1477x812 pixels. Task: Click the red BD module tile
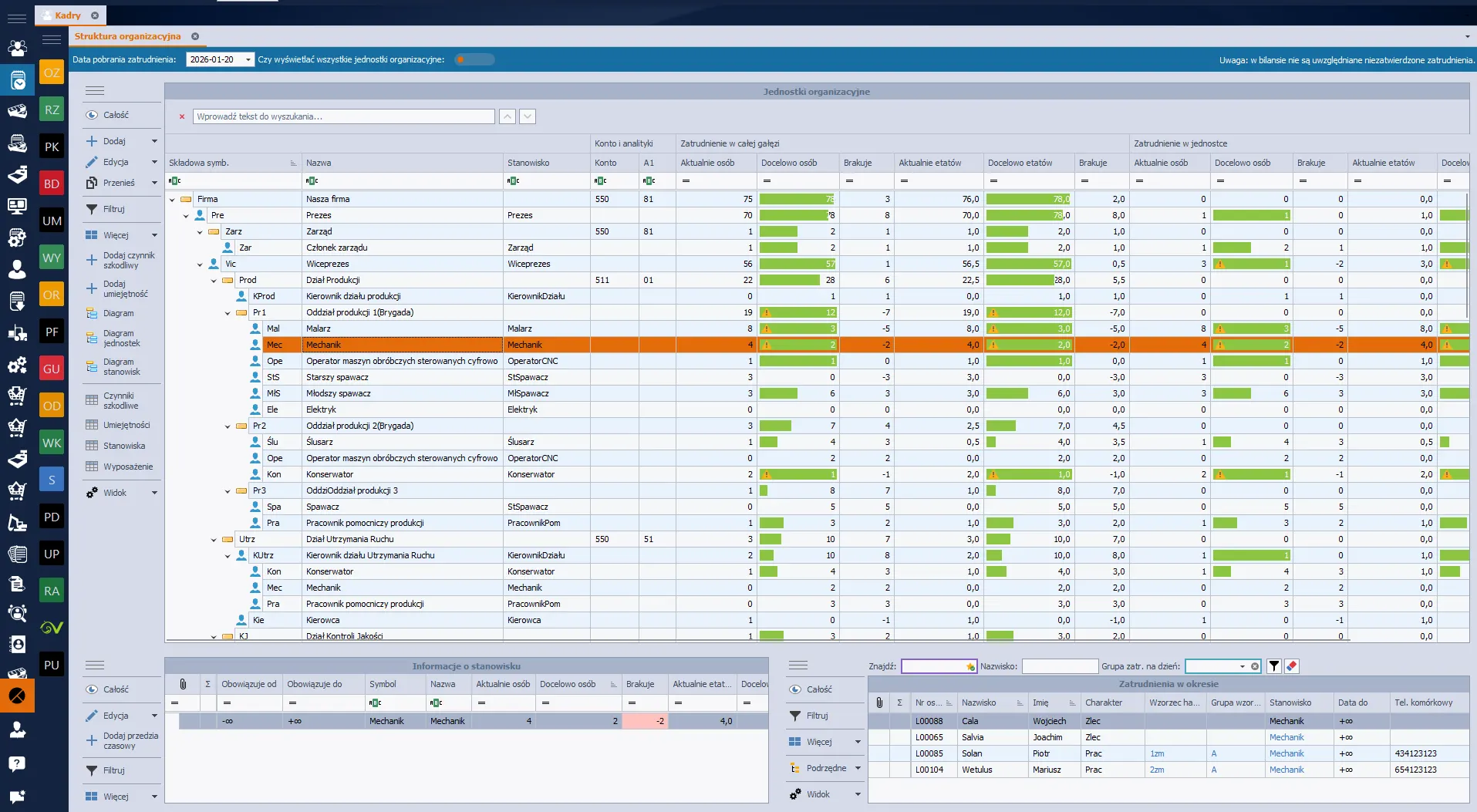52,184
